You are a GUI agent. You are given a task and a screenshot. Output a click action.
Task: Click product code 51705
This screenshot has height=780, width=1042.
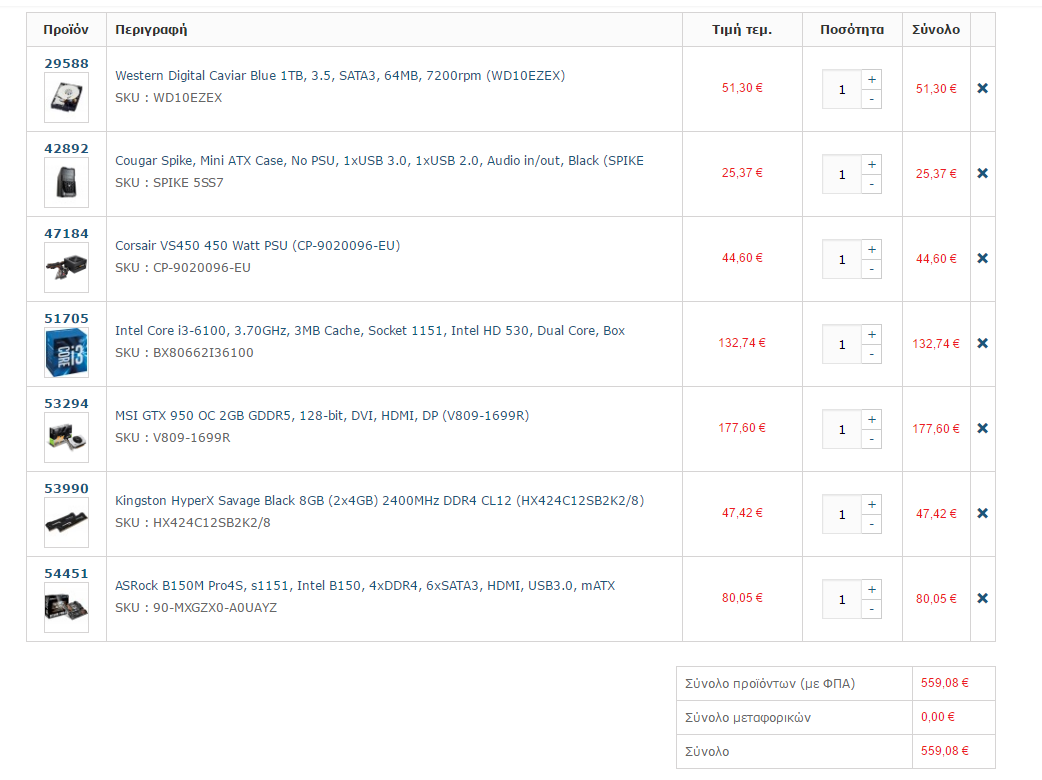point(66,319)
